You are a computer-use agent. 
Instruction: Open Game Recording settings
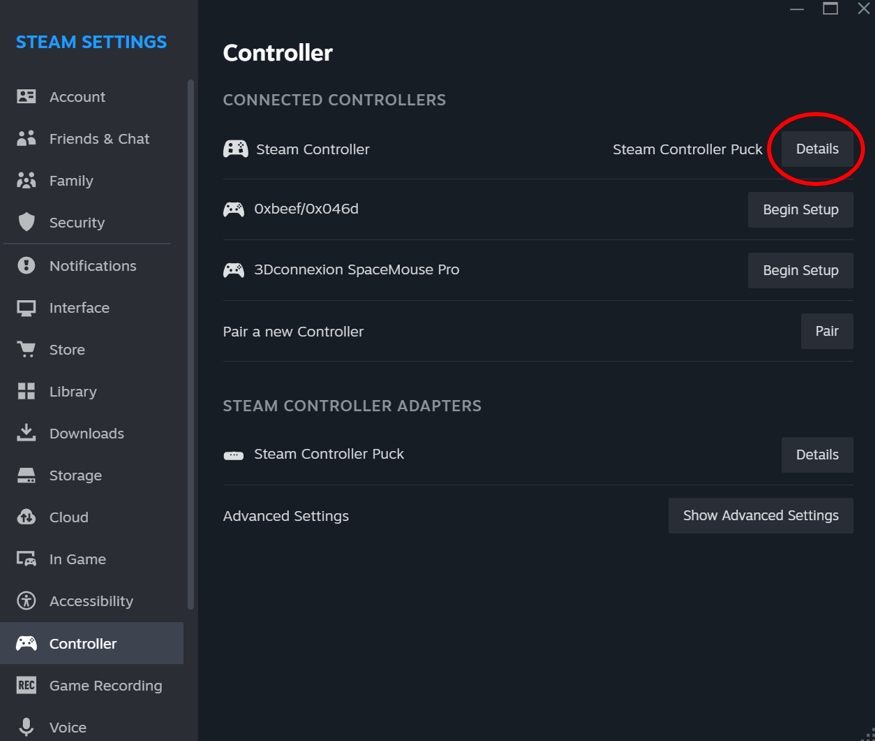[x=92, y=685]
